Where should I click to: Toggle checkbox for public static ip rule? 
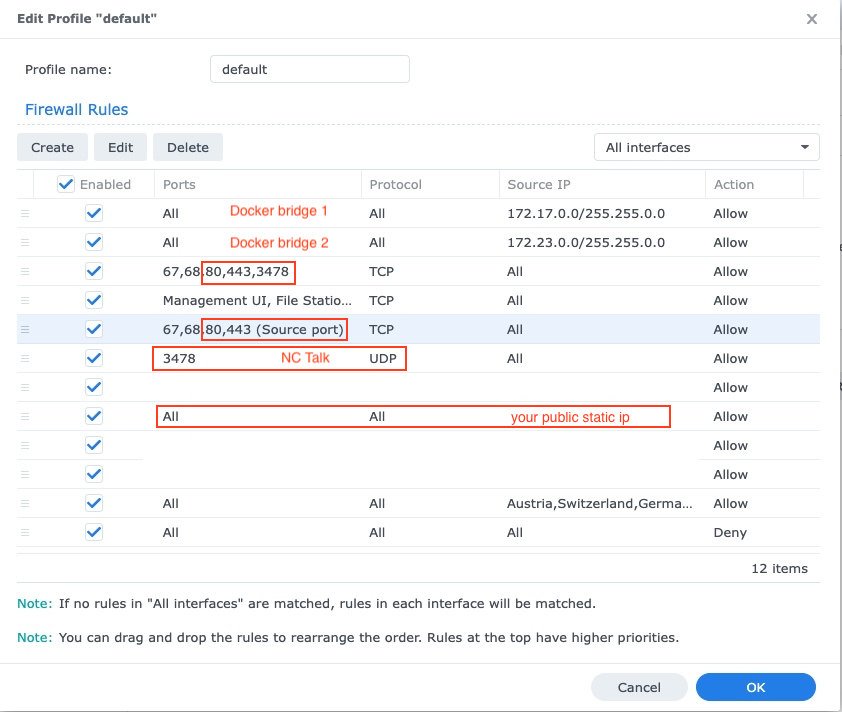(x=94, y=416)
